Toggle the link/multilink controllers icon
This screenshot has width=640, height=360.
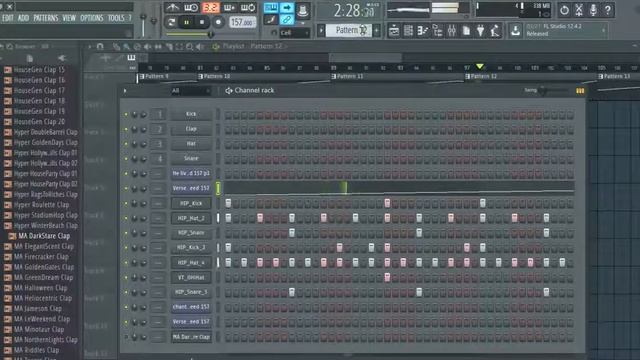(287, 19)
